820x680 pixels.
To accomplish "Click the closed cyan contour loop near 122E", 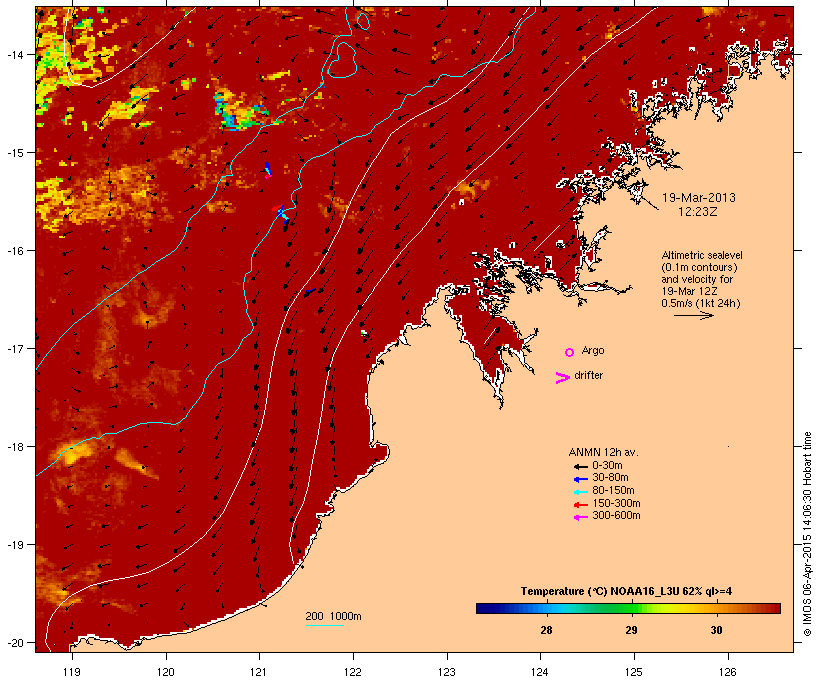I will [x=342, y=60].
